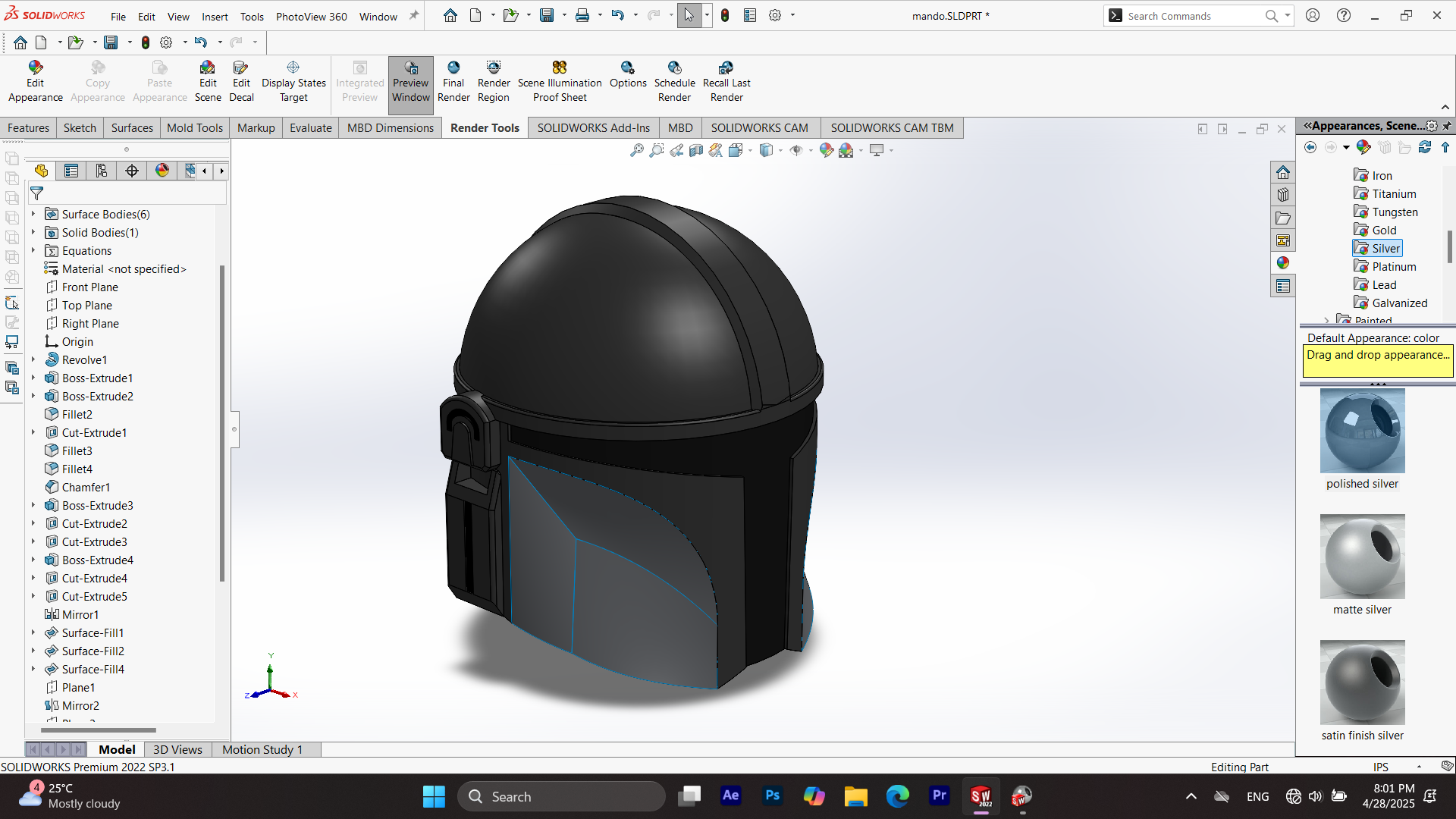Expand Surface-Fill1 feature
This screenshot has height=819, width=1456.
tap(33, 633)
